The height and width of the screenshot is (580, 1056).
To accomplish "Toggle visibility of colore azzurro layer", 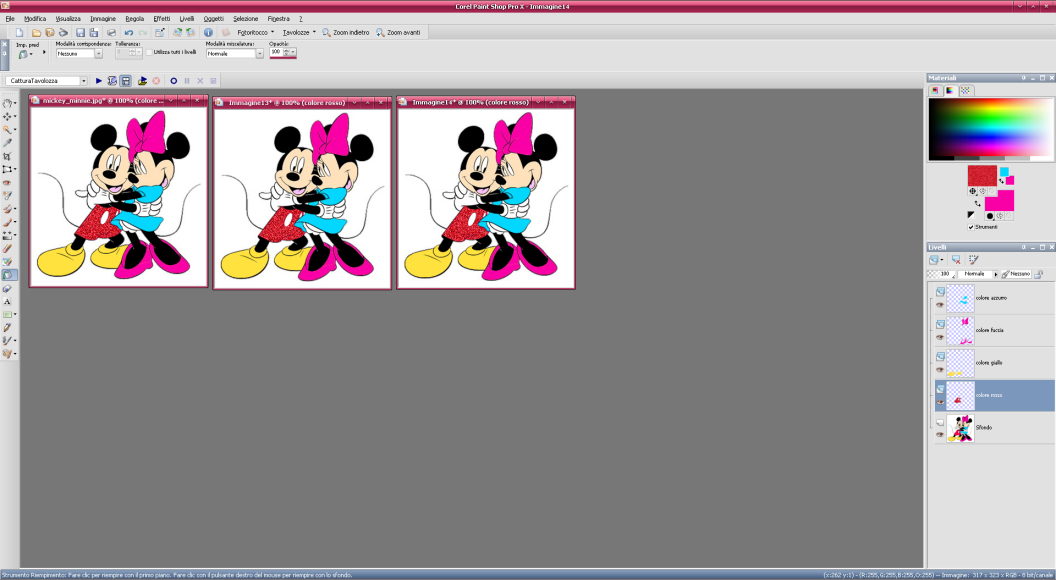I will click(x=939, y=305).
